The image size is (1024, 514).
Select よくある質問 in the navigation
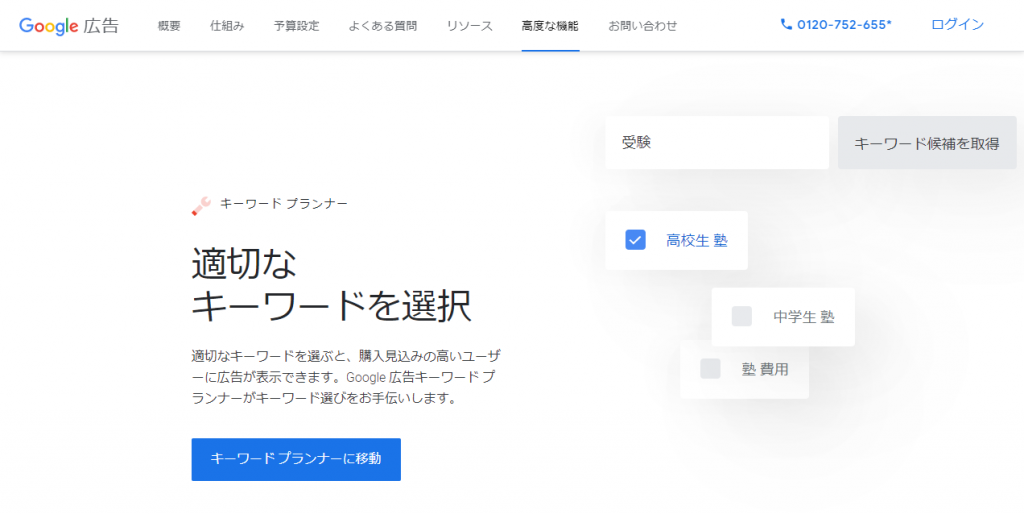pos(383,26)
